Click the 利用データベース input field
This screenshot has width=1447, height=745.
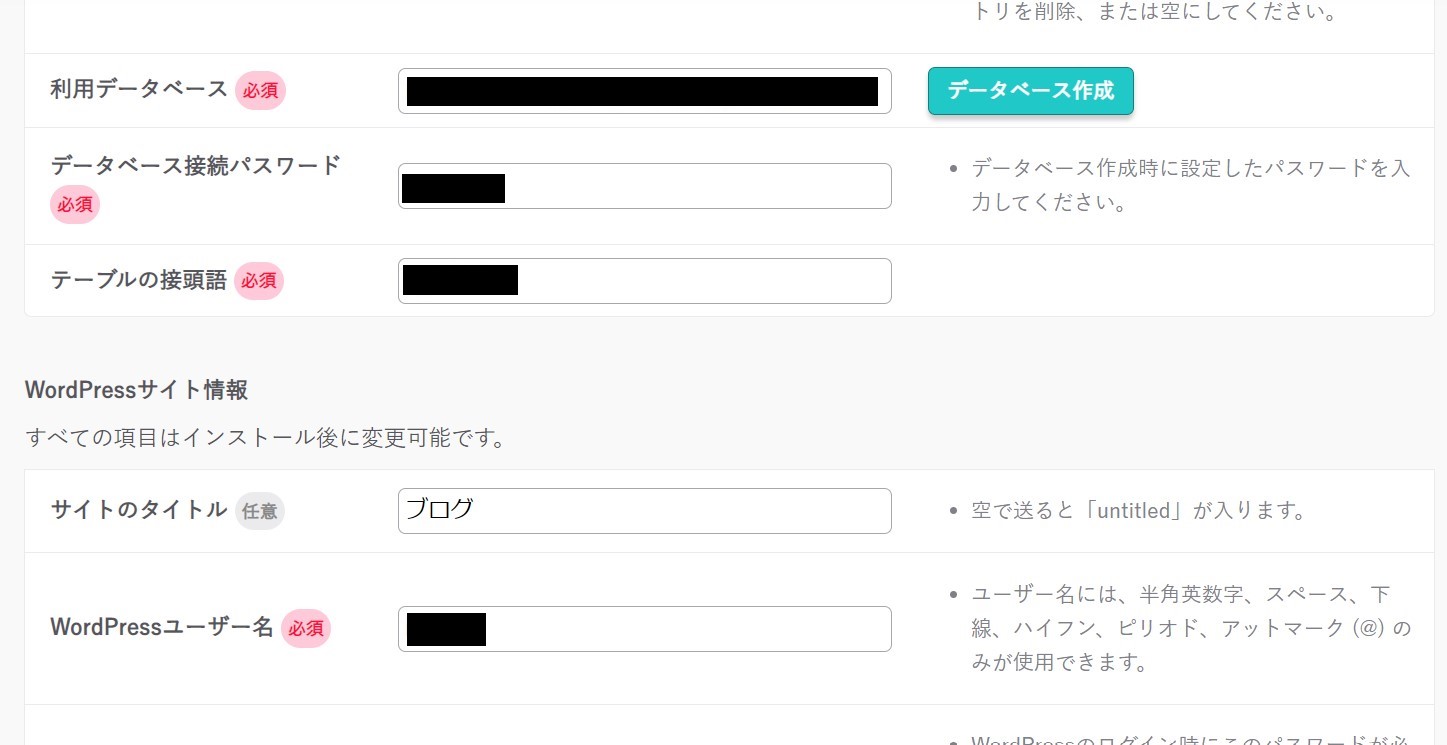pos(644,91)
